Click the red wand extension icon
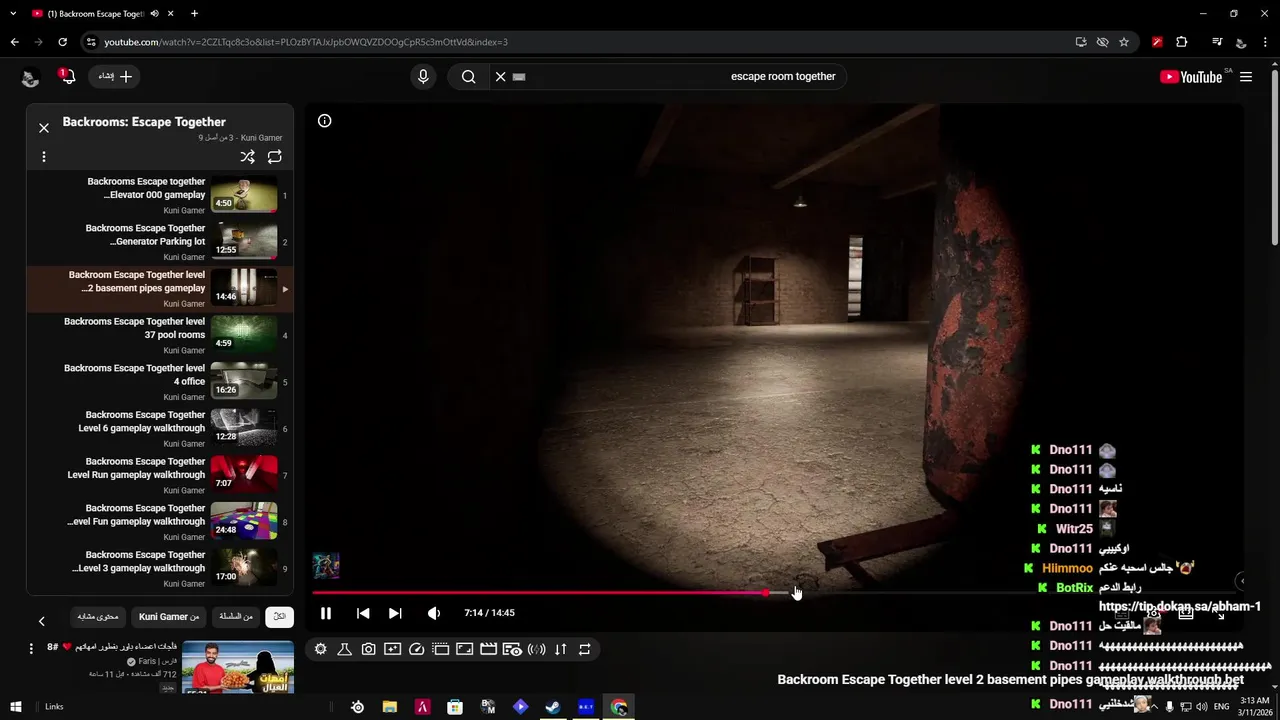 [x=1157, y=42]
